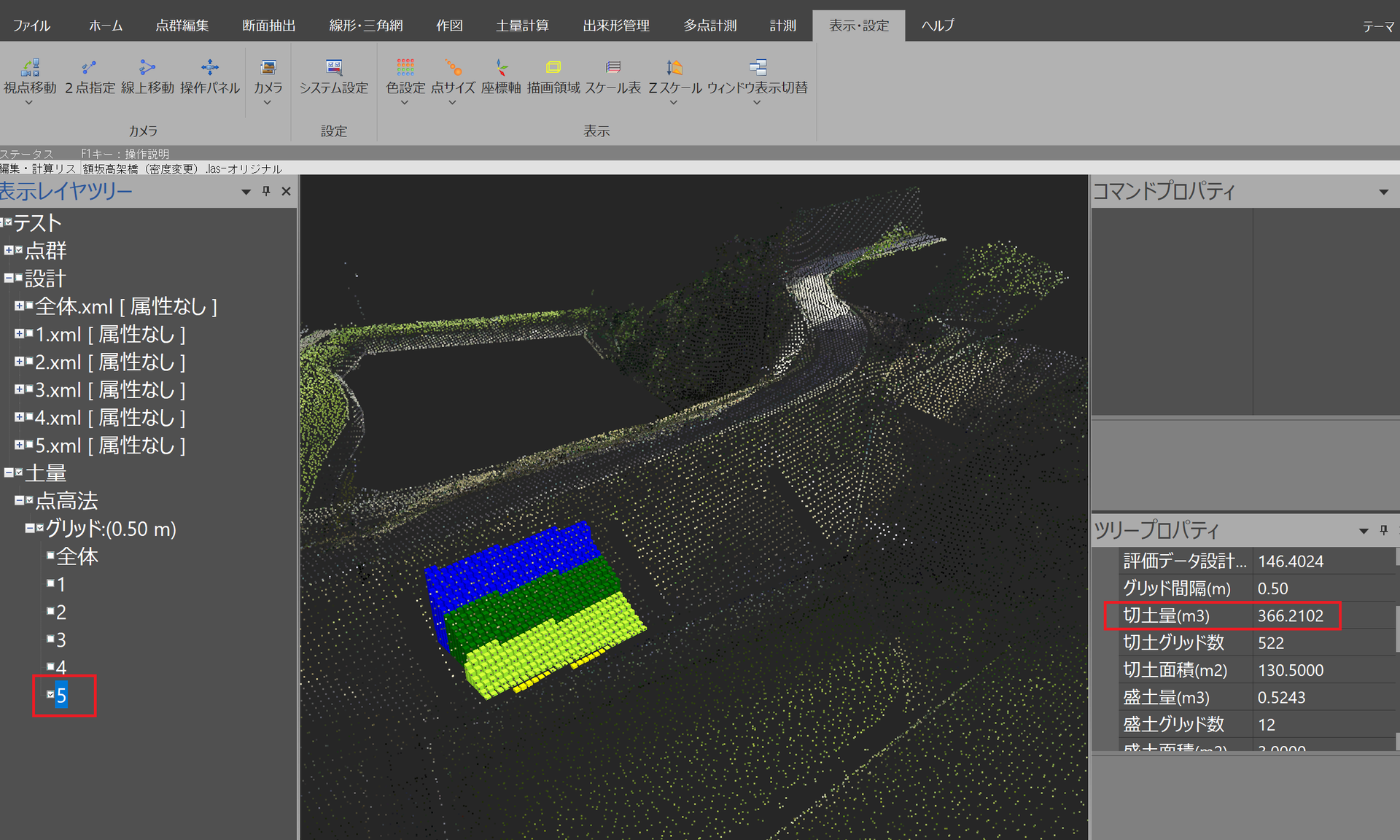The width and height of the screenshot is (1400, 840).
Task: Open the ファイル menu
Action: point(31,26)
